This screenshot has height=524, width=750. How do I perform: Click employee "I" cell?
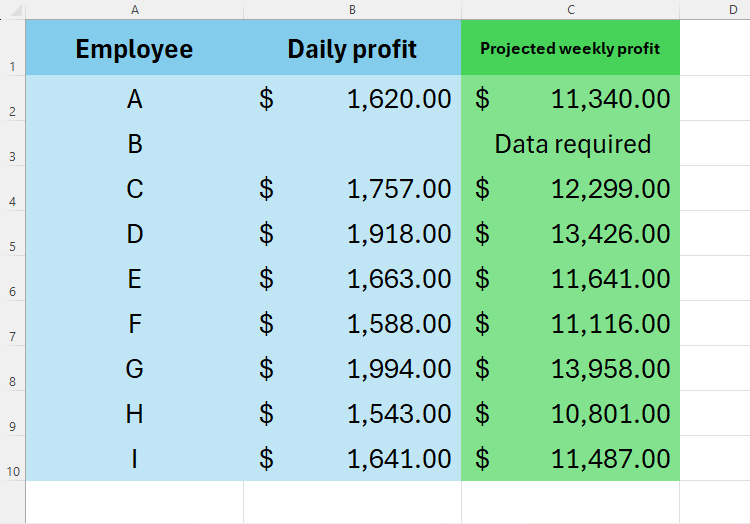(x=134, y=459)
